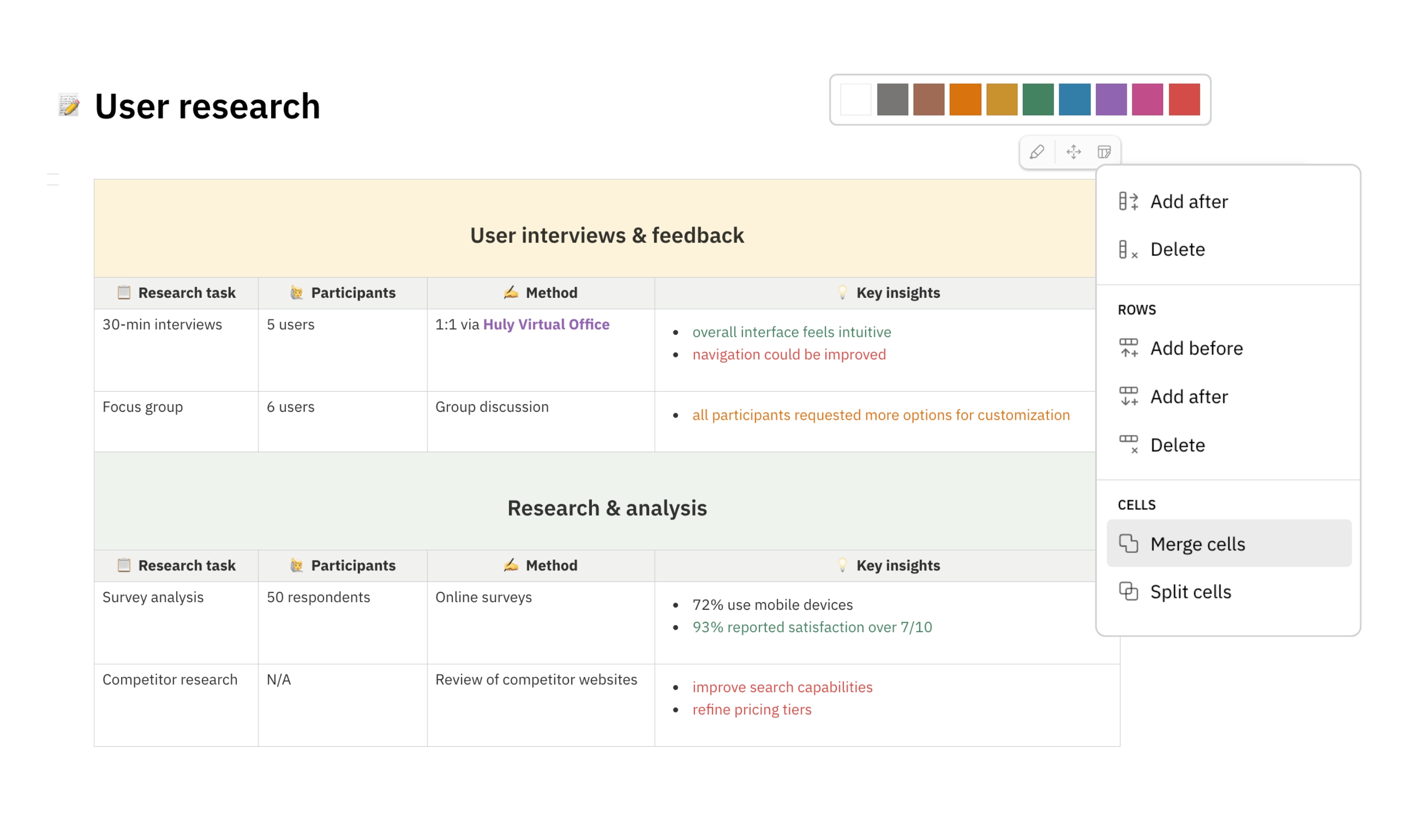Apply the green color swatch
1407x840 pixels.
1038,99
